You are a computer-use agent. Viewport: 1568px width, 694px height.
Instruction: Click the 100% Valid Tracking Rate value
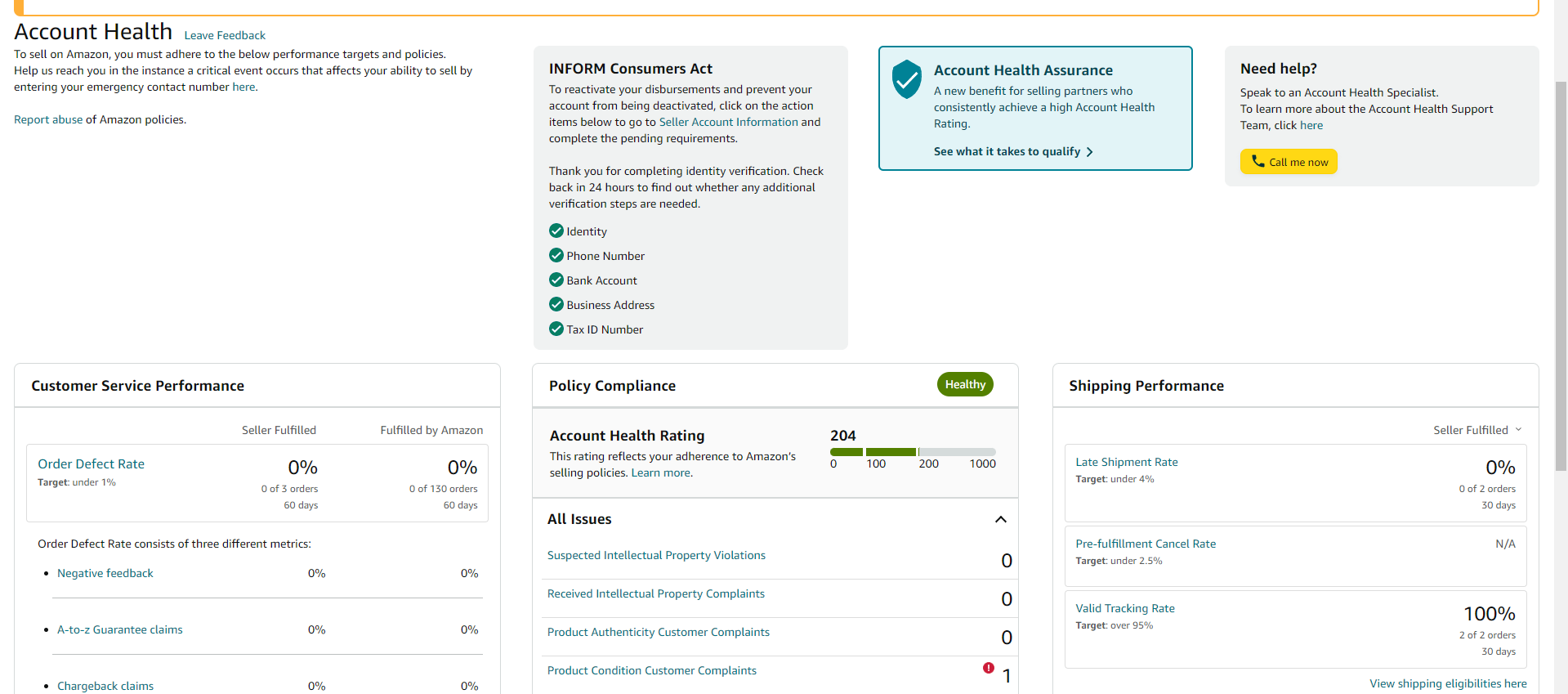point(1490,614)
